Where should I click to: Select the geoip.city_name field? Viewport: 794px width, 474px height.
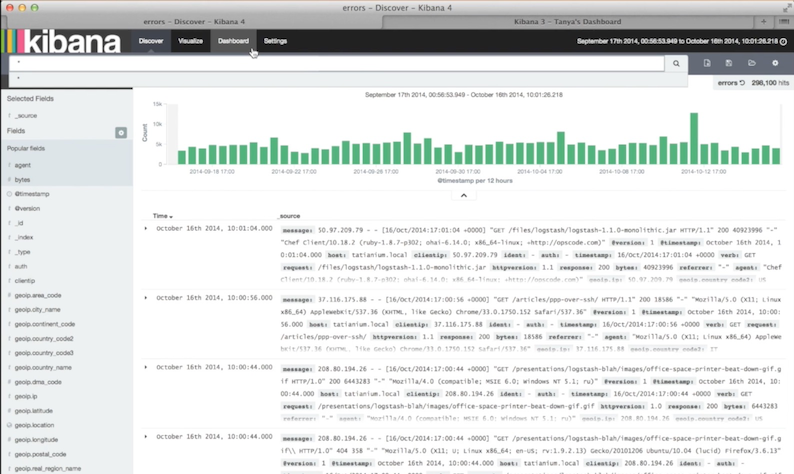[37, 310]
